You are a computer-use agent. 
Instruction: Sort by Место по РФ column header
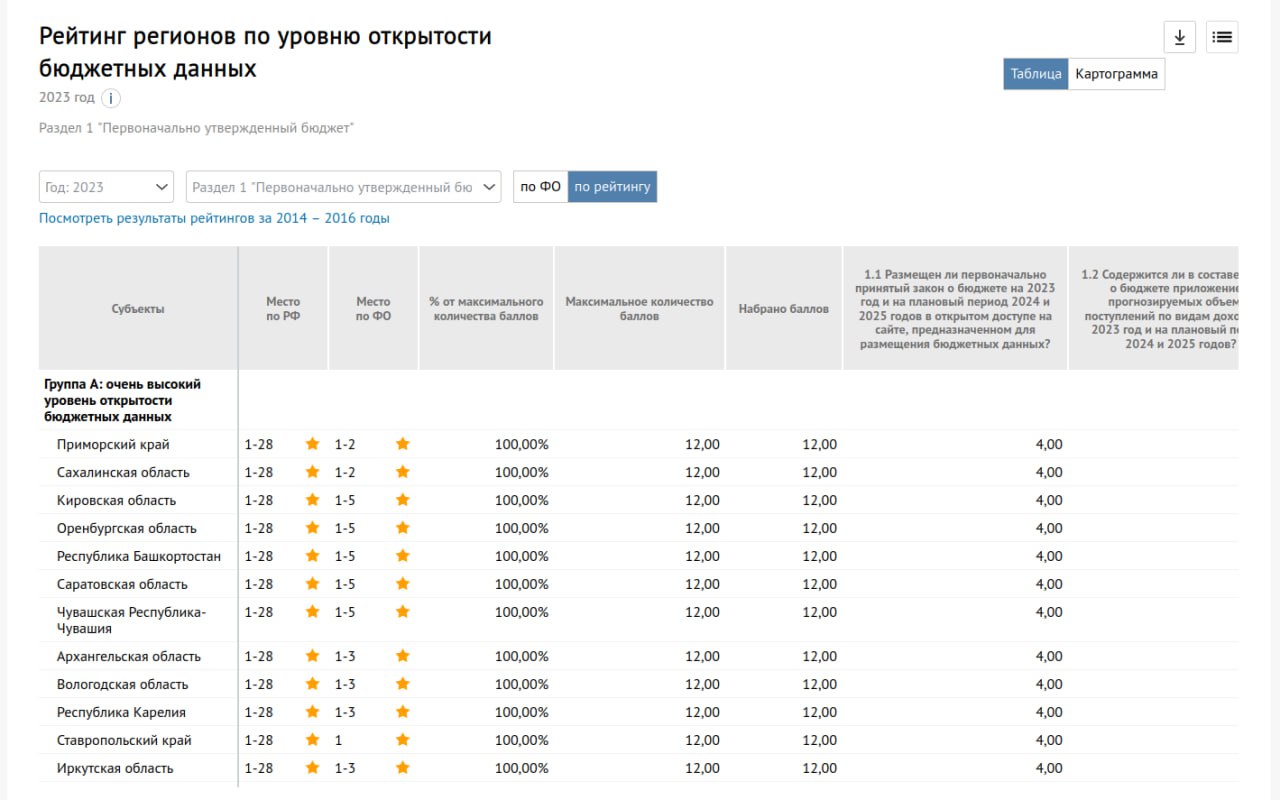click(283, 309)
